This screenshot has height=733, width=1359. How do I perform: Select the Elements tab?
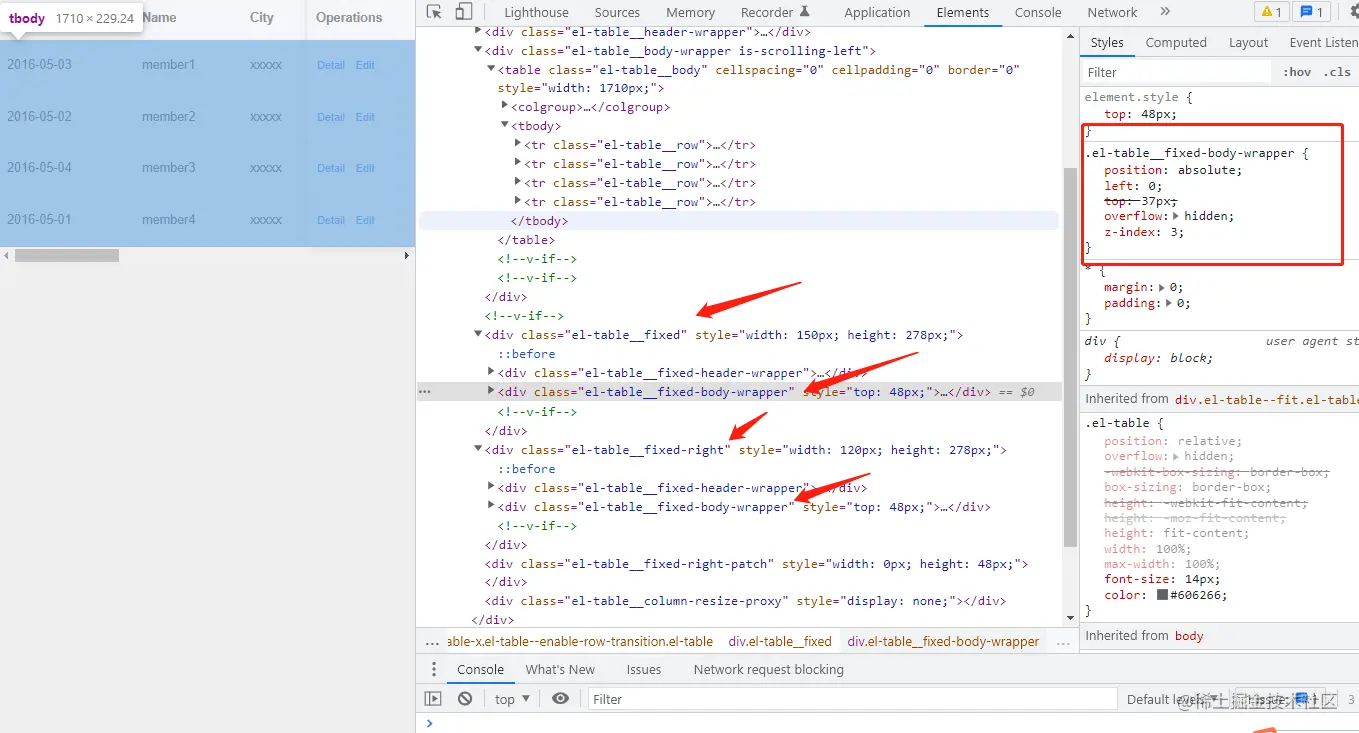click(x=963, y=12)
